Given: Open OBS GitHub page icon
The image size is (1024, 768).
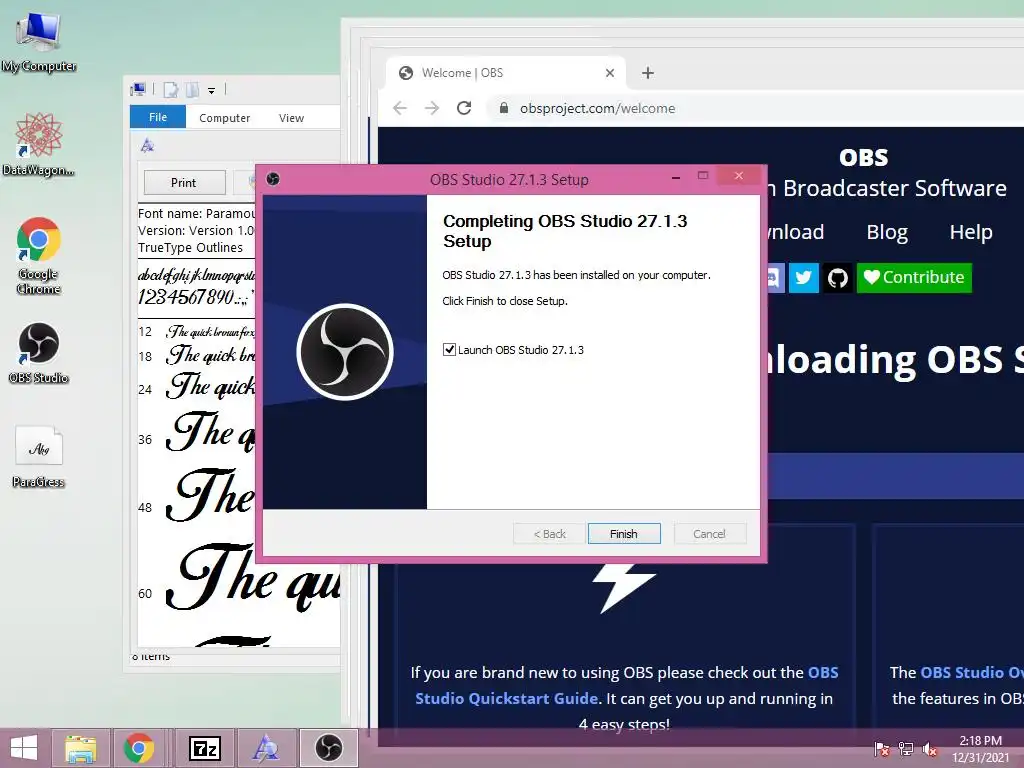Looking at the screenshot, I should tap(837, 278).
